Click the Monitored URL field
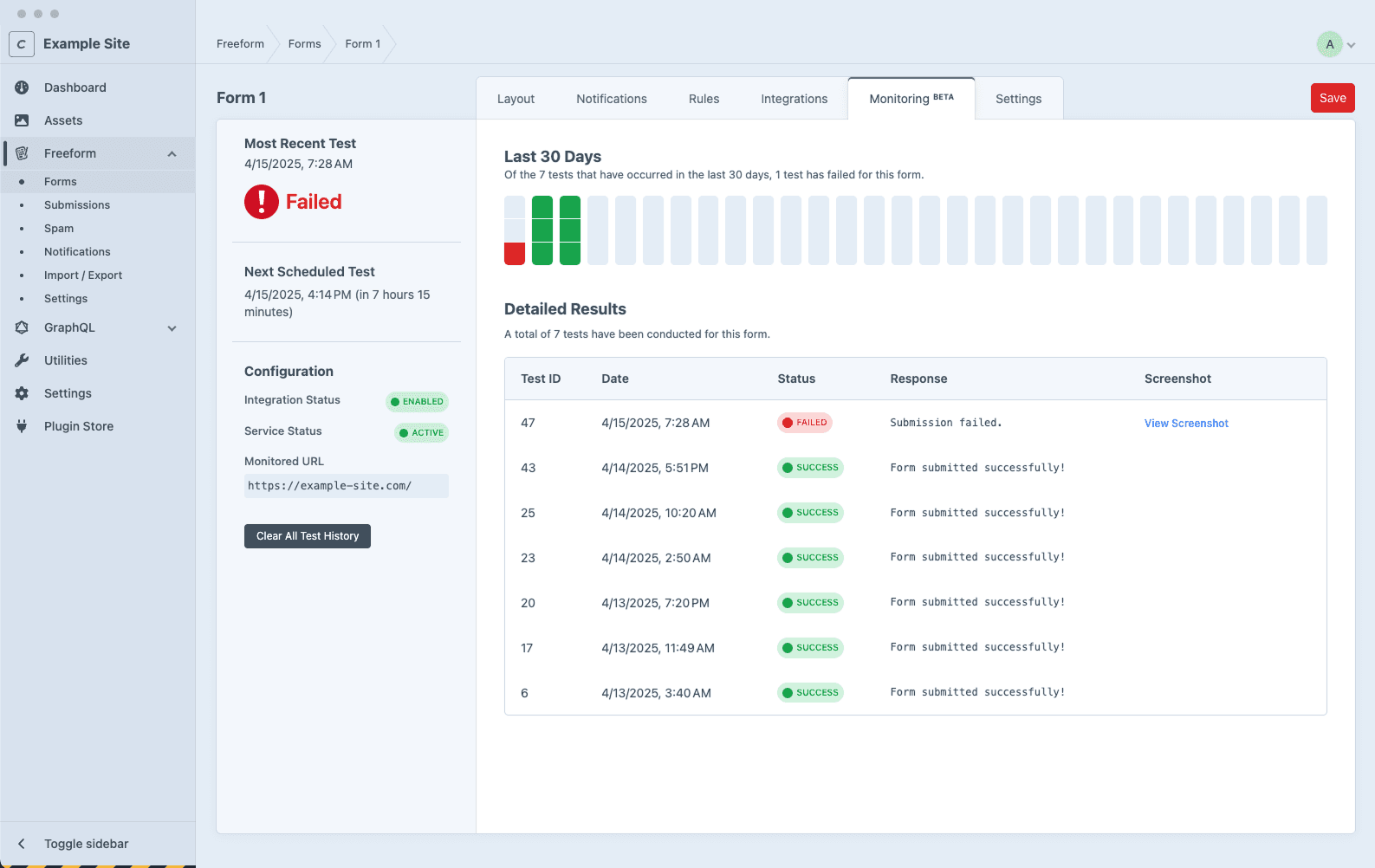 (x=346, y=486)
